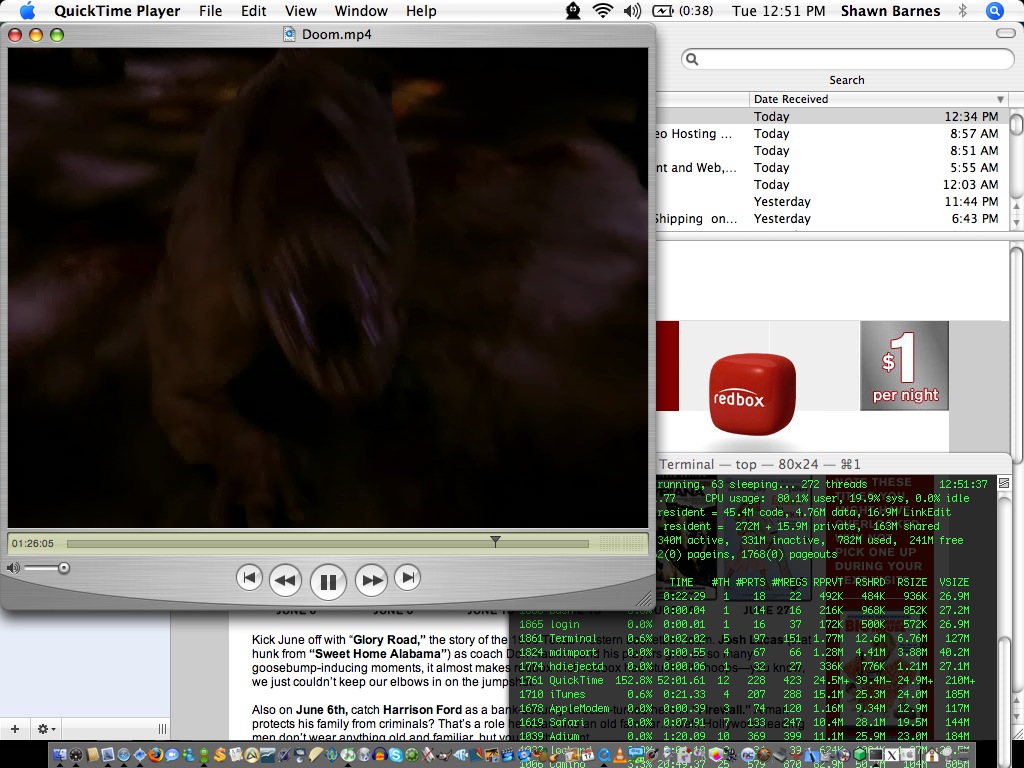Click the magnifier icon in Mail search
Image resolution: width=1024 pixels, height=768 pixels.
[x=692, y=59]
